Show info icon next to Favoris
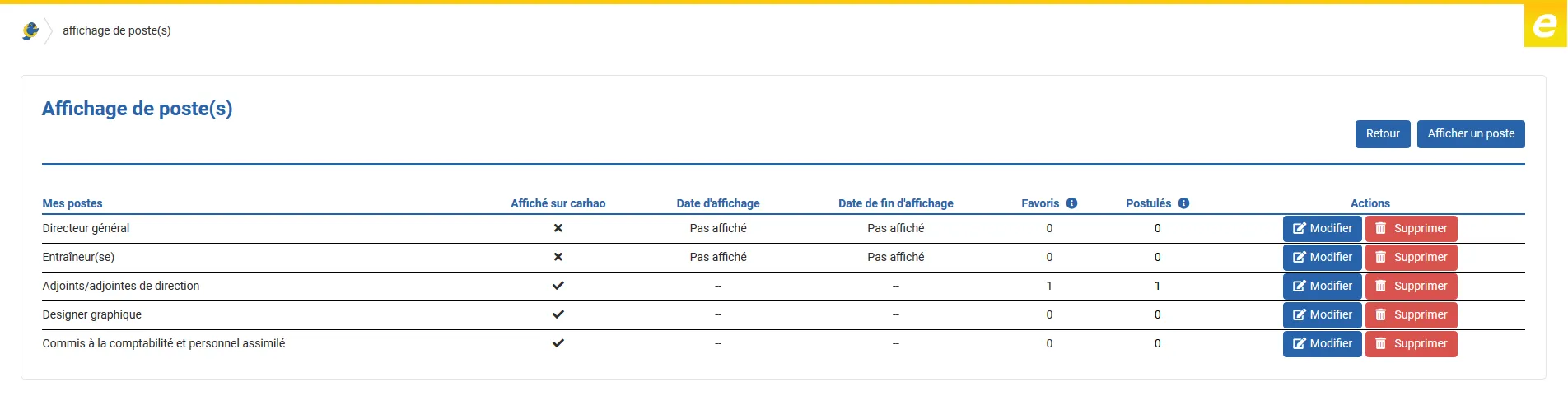 pyautogui.click(x=1071, y=203)
